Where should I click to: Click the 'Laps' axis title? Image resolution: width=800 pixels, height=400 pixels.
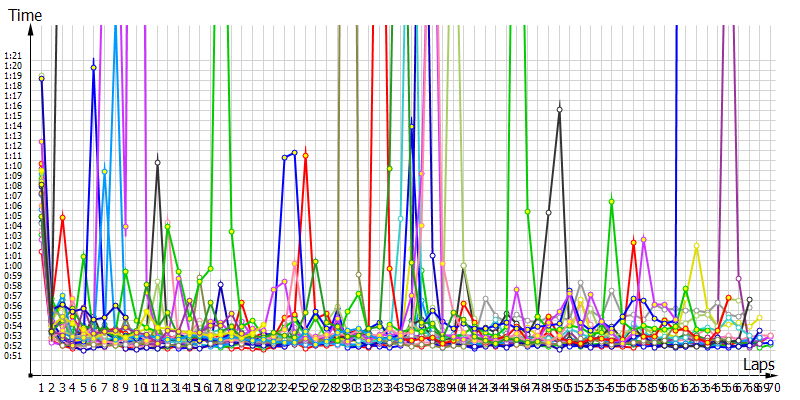pos(760,367)
